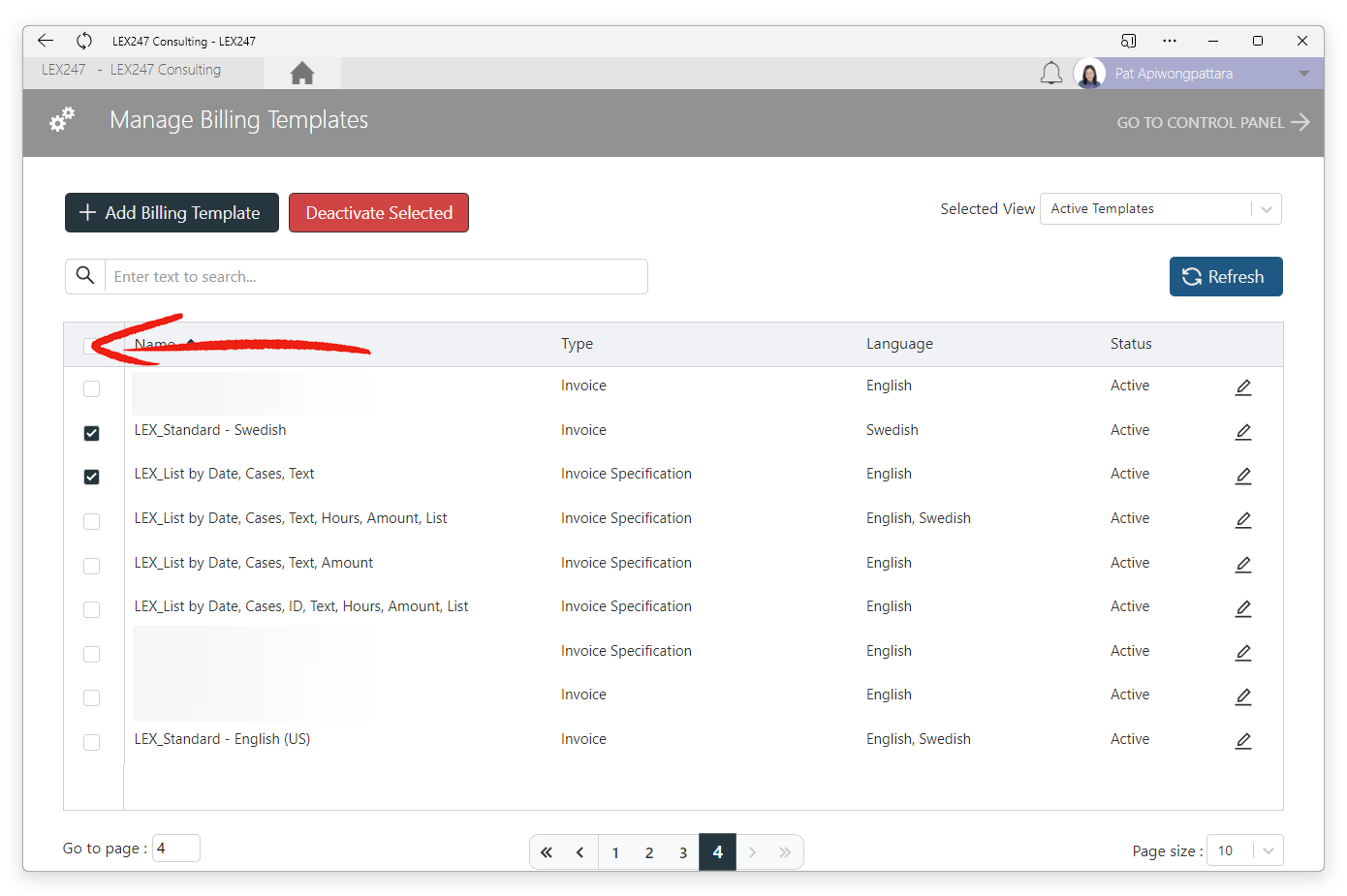Reload the page with the circular arrows icon

click(84, 41)
